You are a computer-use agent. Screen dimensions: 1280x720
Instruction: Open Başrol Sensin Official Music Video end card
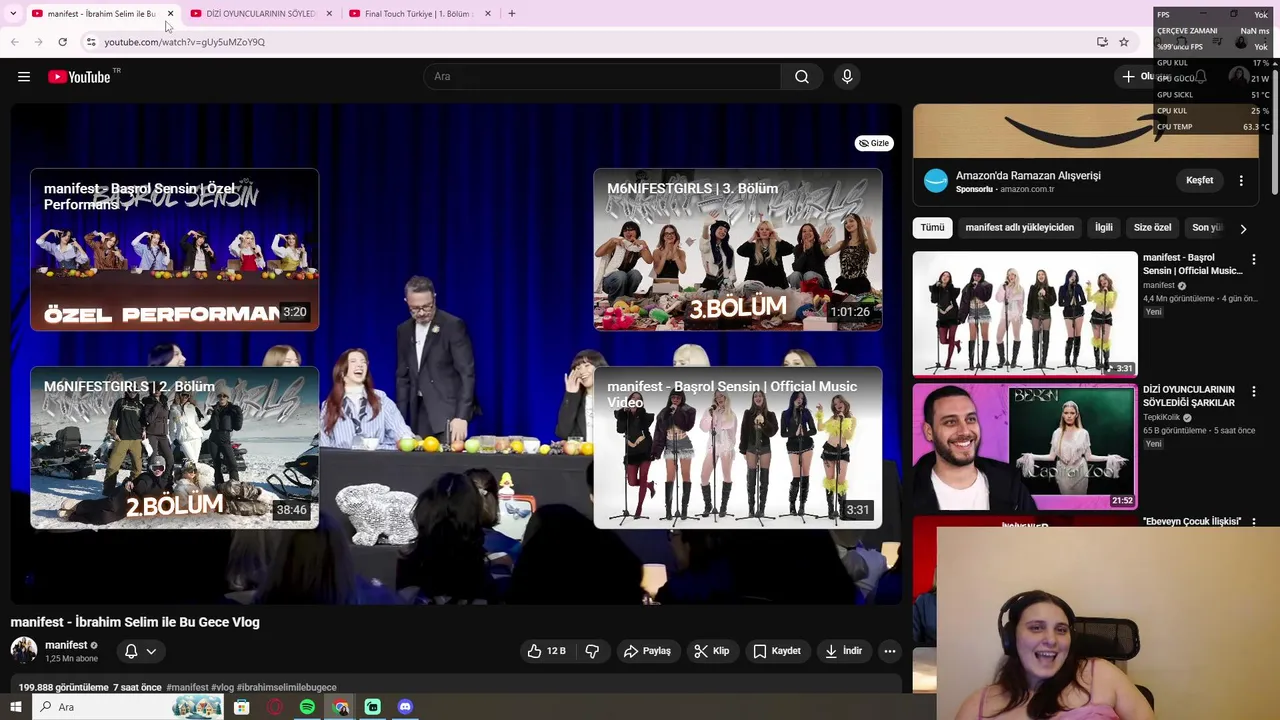738,447
